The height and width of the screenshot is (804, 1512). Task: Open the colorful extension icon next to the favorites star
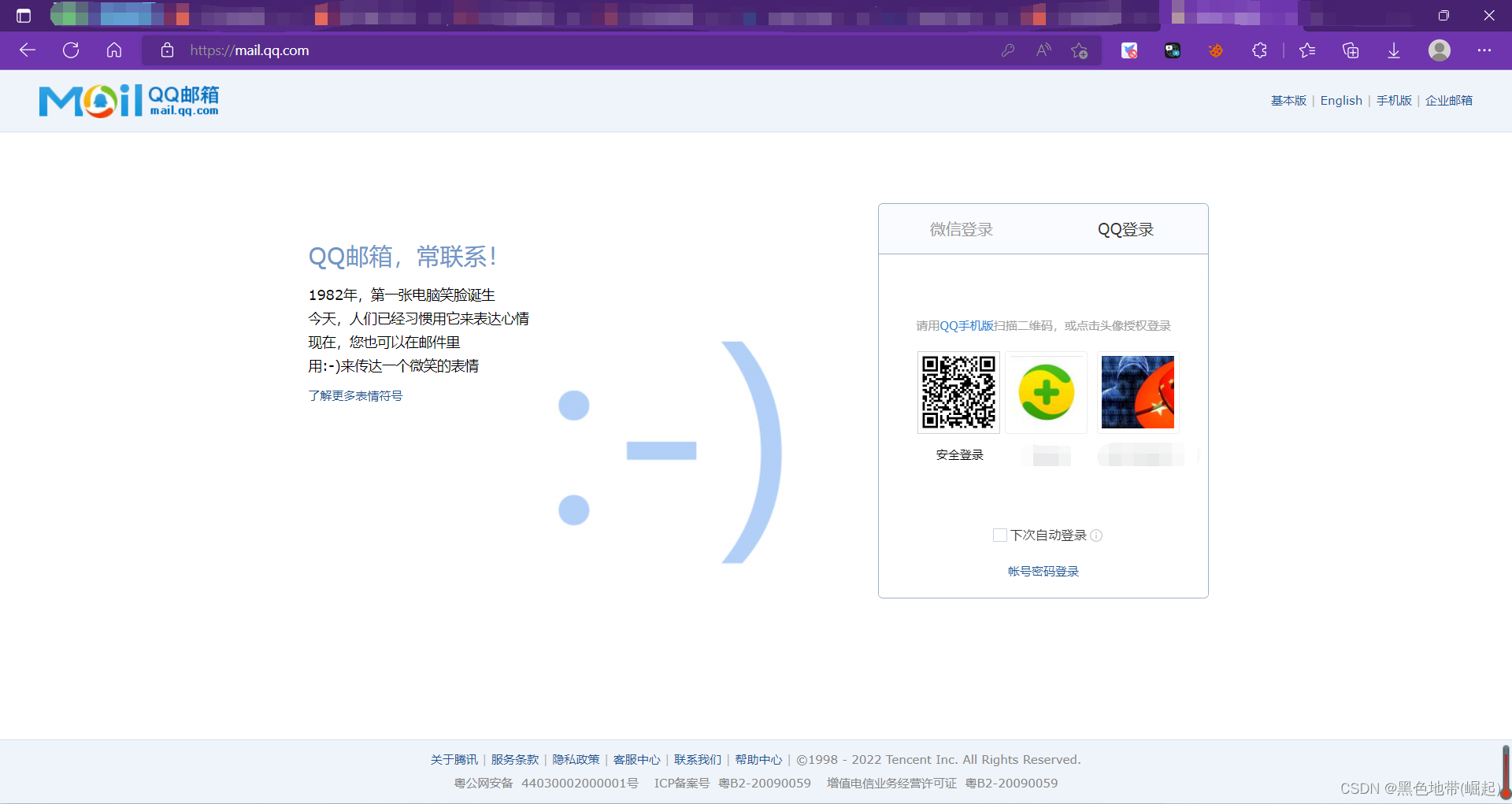point(1129,50)
